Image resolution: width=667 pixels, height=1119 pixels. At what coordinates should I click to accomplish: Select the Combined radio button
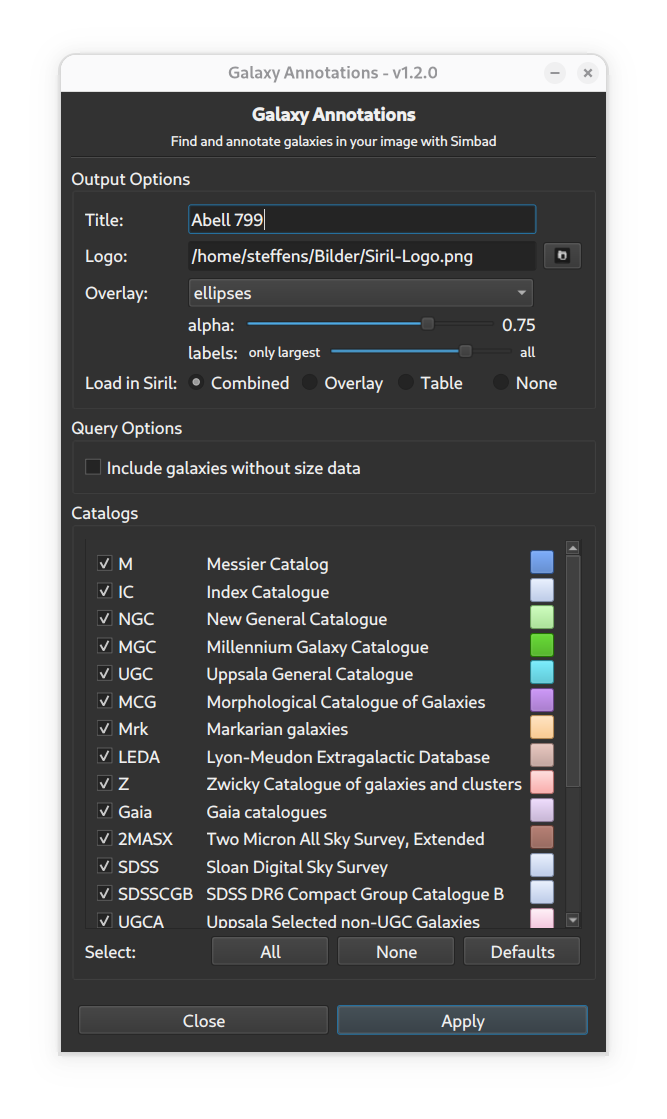196,383
